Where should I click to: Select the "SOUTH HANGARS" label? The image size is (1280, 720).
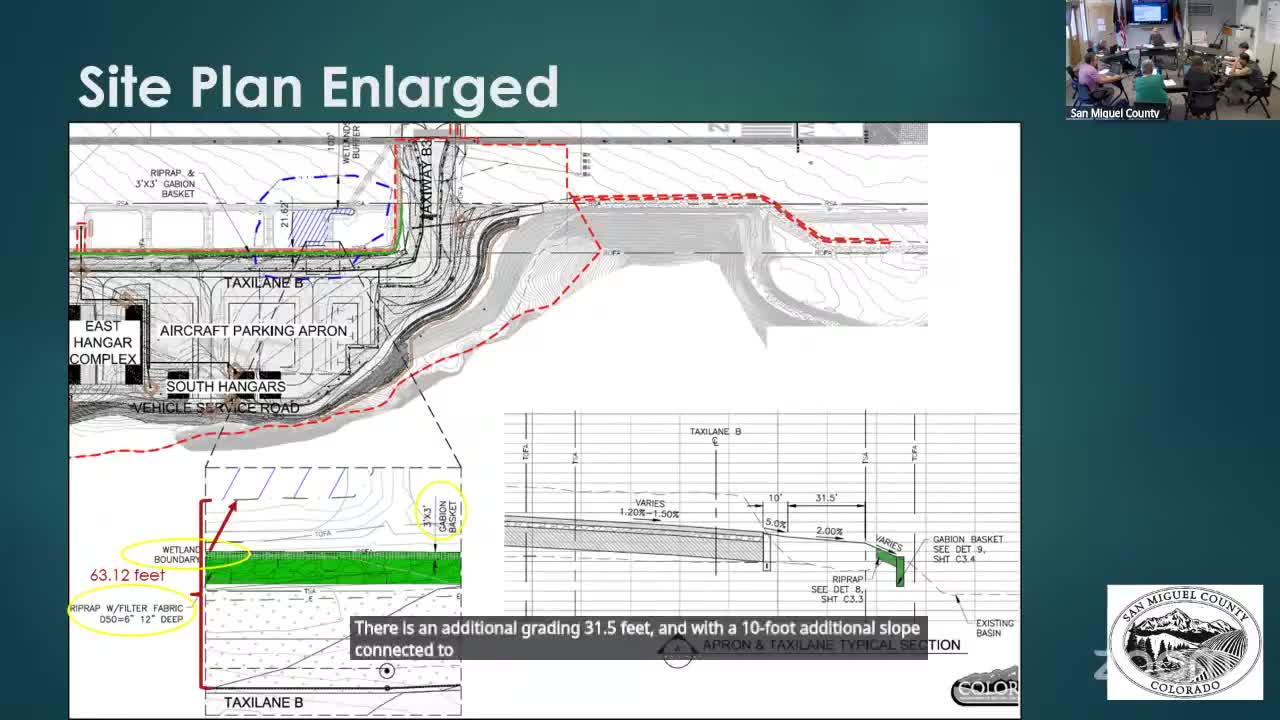click(226, 386)
